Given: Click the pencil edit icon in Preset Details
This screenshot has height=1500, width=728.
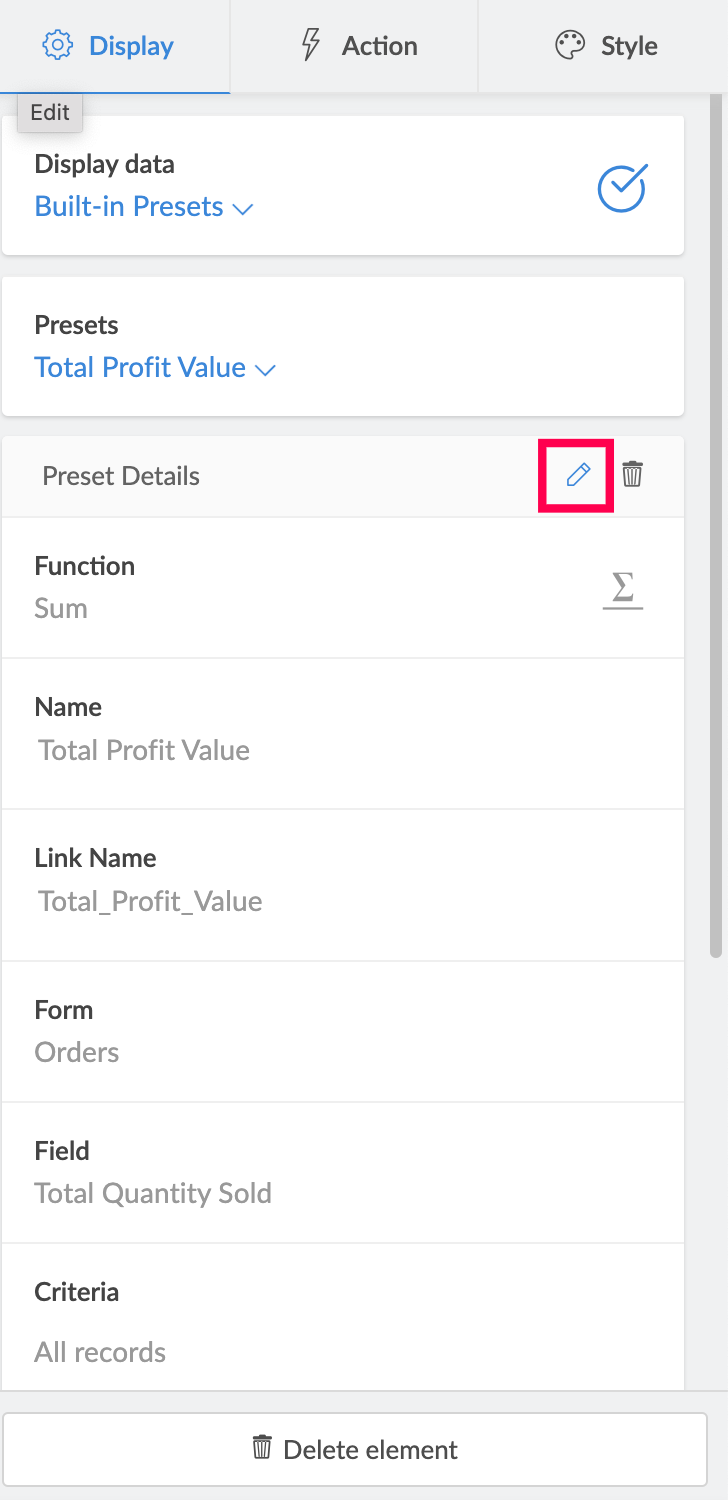Looking at the screenshot, I should 578,475.
